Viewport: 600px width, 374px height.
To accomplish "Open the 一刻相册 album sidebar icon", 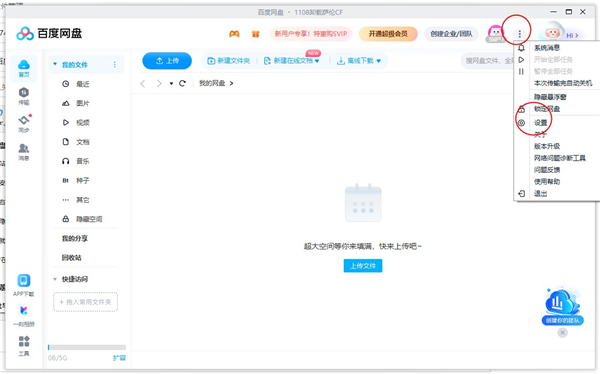I will coord(24,316).
